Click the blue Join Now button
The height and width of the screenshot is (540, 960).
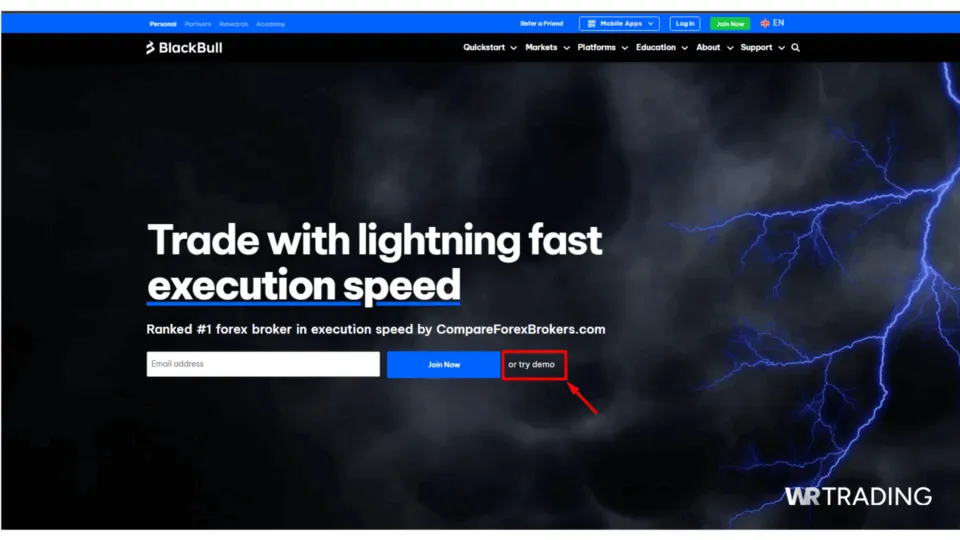[444, 364]
